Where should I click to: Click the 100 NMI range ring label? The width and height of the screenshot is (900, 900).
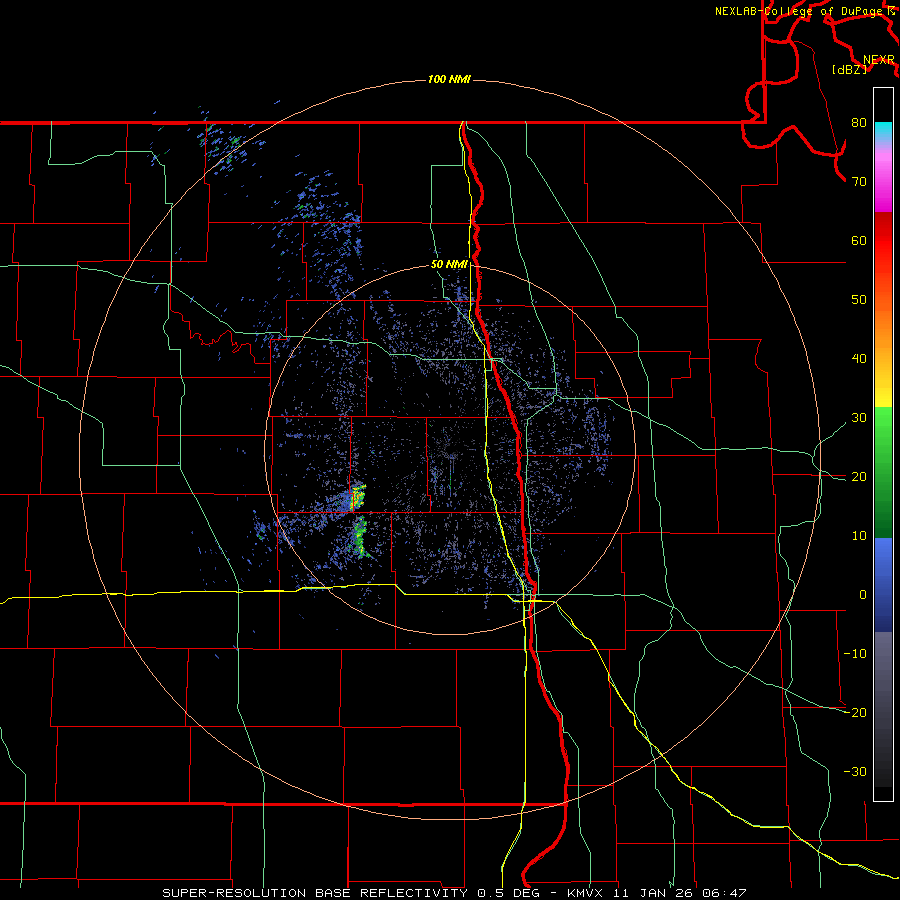point(449,79)
